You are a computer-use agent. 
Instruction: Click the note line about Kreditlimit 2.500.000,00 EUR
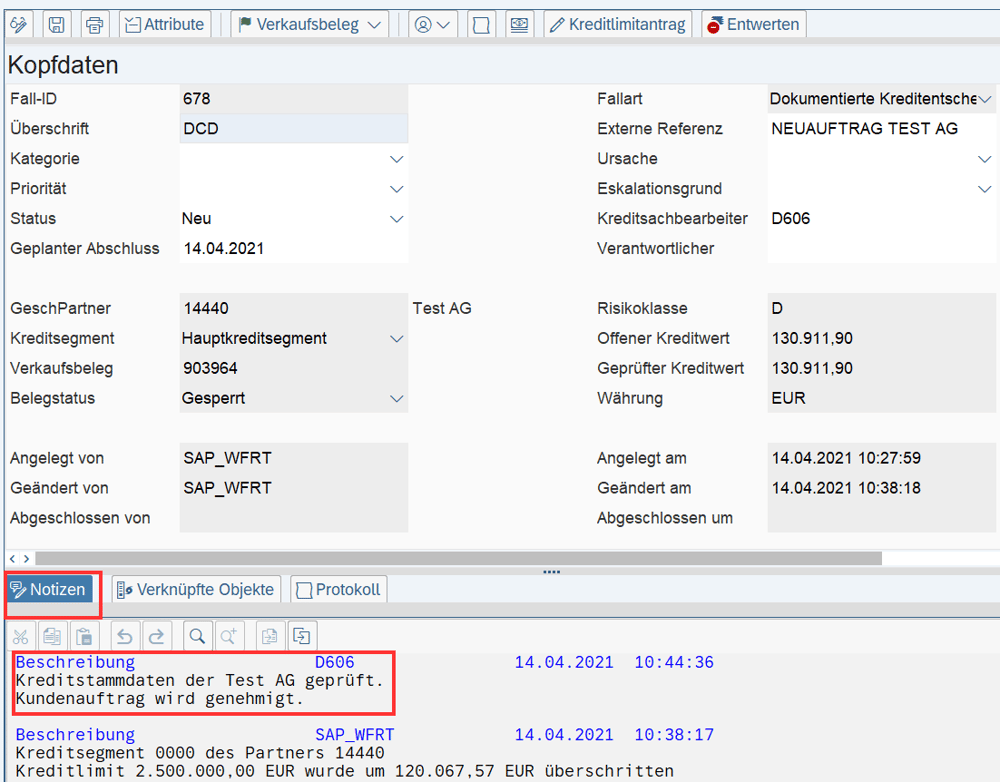pos(344,771)
